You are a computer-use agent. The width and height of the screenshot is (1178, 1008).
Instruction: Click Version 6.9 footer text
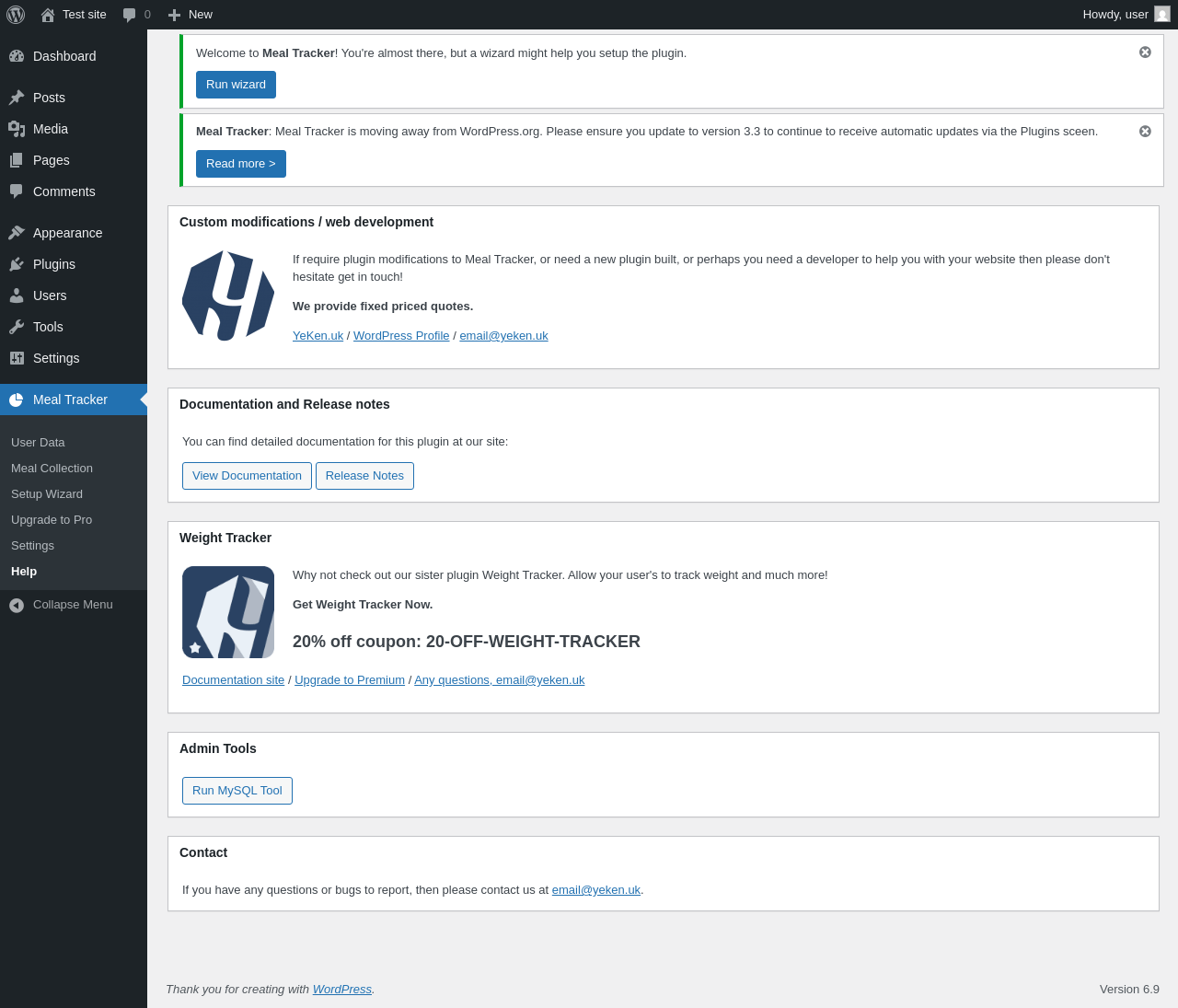(1129, 990)
